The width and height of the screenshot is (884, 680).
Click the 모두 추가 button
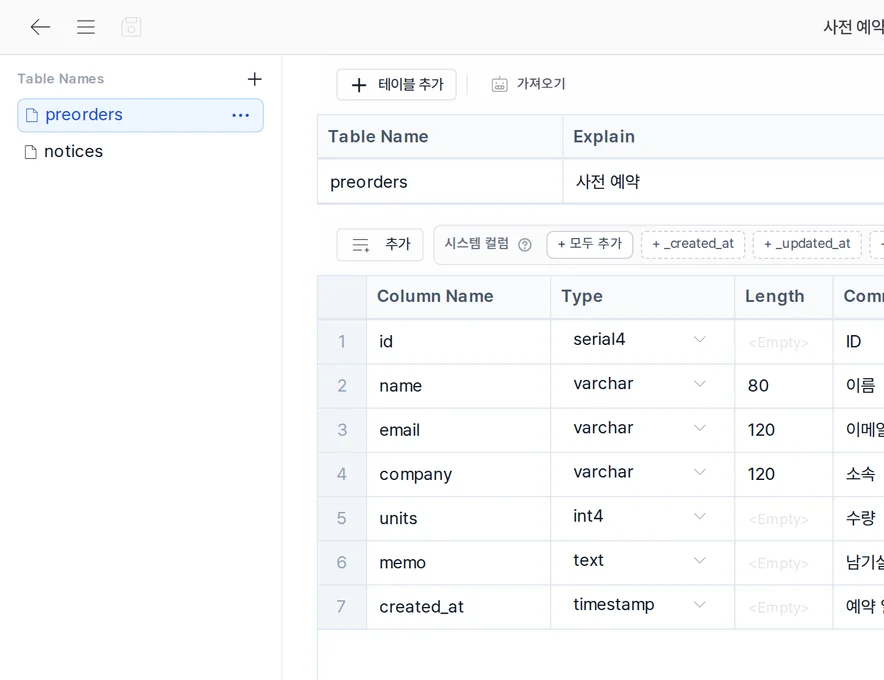[x=590, y=244]
